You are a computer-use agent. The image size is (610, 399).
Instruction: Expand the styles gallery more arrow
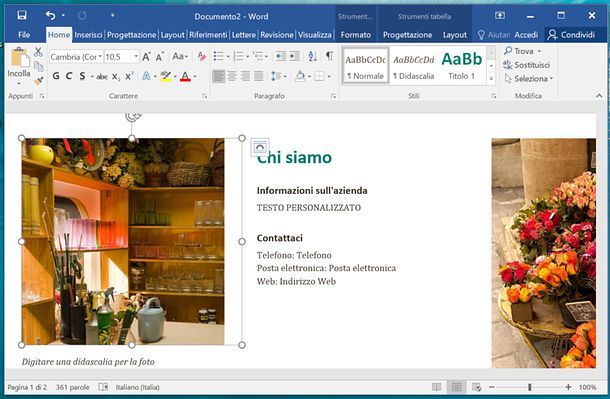point(491,79)
